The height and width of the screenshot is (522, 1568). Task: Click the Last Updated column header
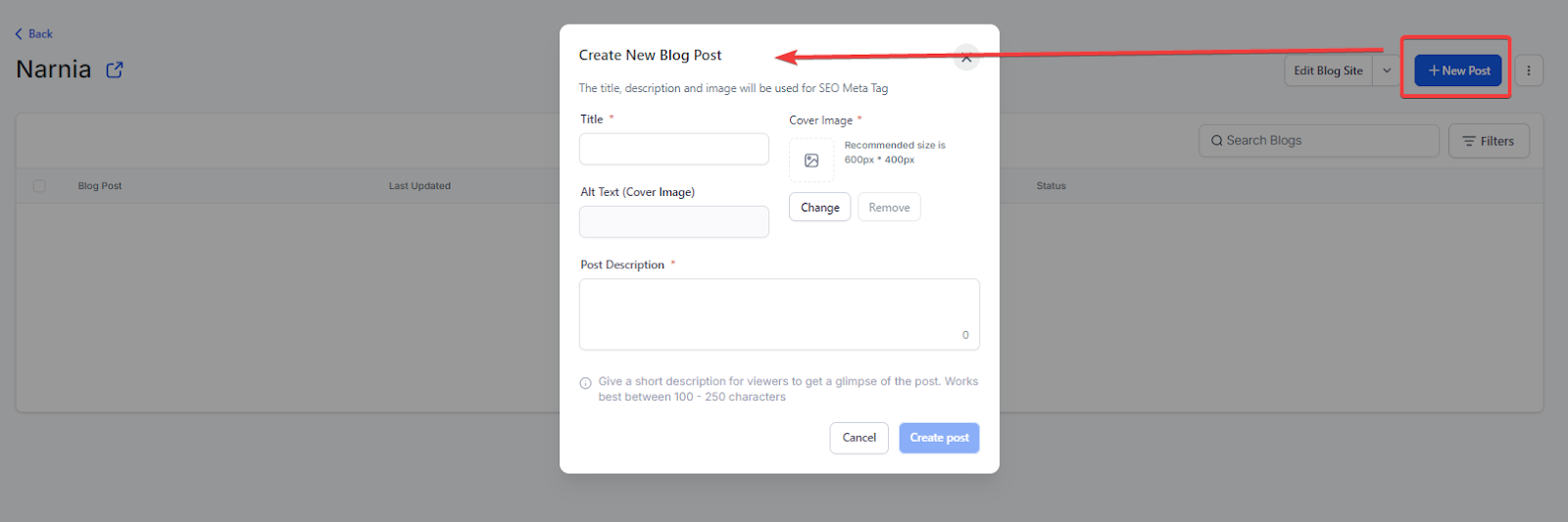pyautogui.click(x=419, y=186)
